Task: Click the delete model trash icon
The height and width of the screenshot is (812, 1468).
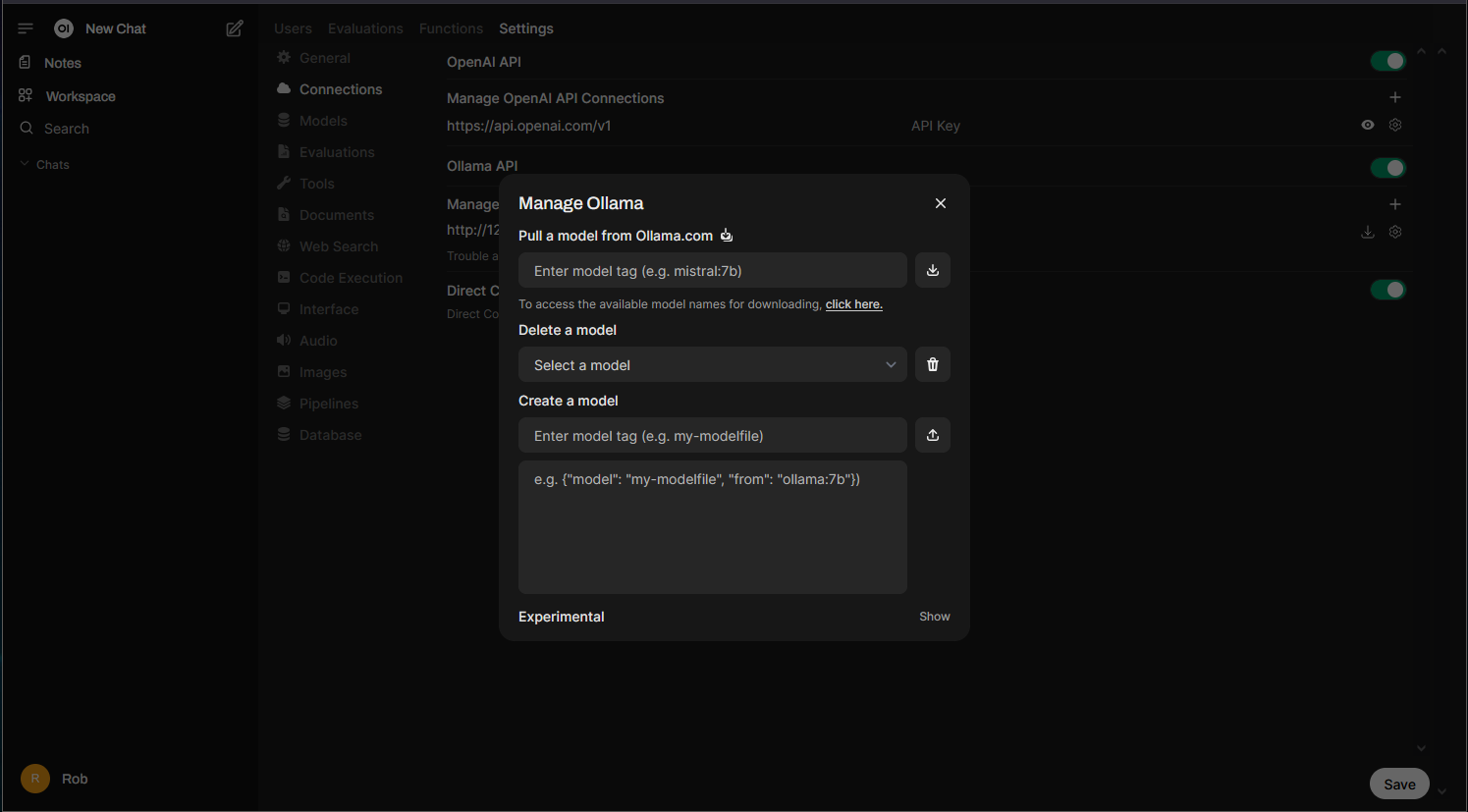Action: point(933,364)
